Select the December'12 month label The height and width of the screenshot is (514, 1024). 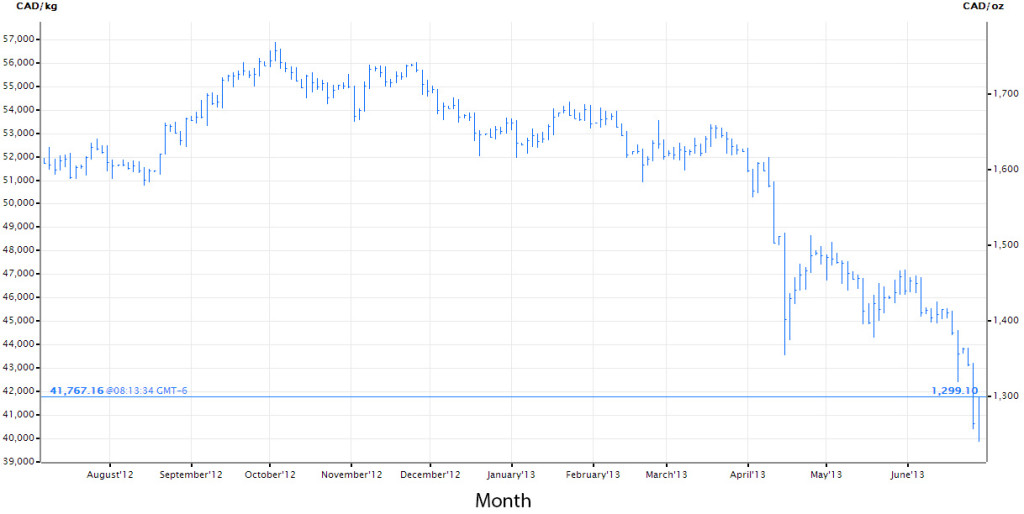[x=430, y=475]
